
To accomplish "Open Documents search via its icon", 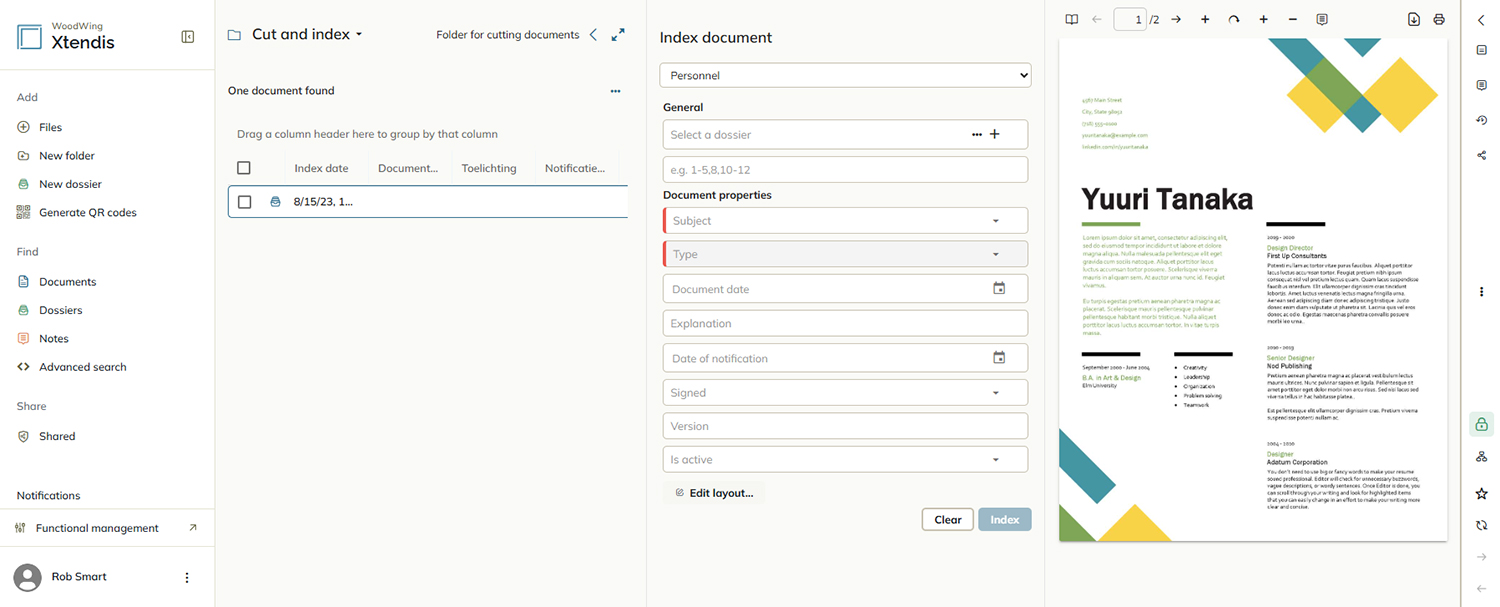I will click(24, 282).
